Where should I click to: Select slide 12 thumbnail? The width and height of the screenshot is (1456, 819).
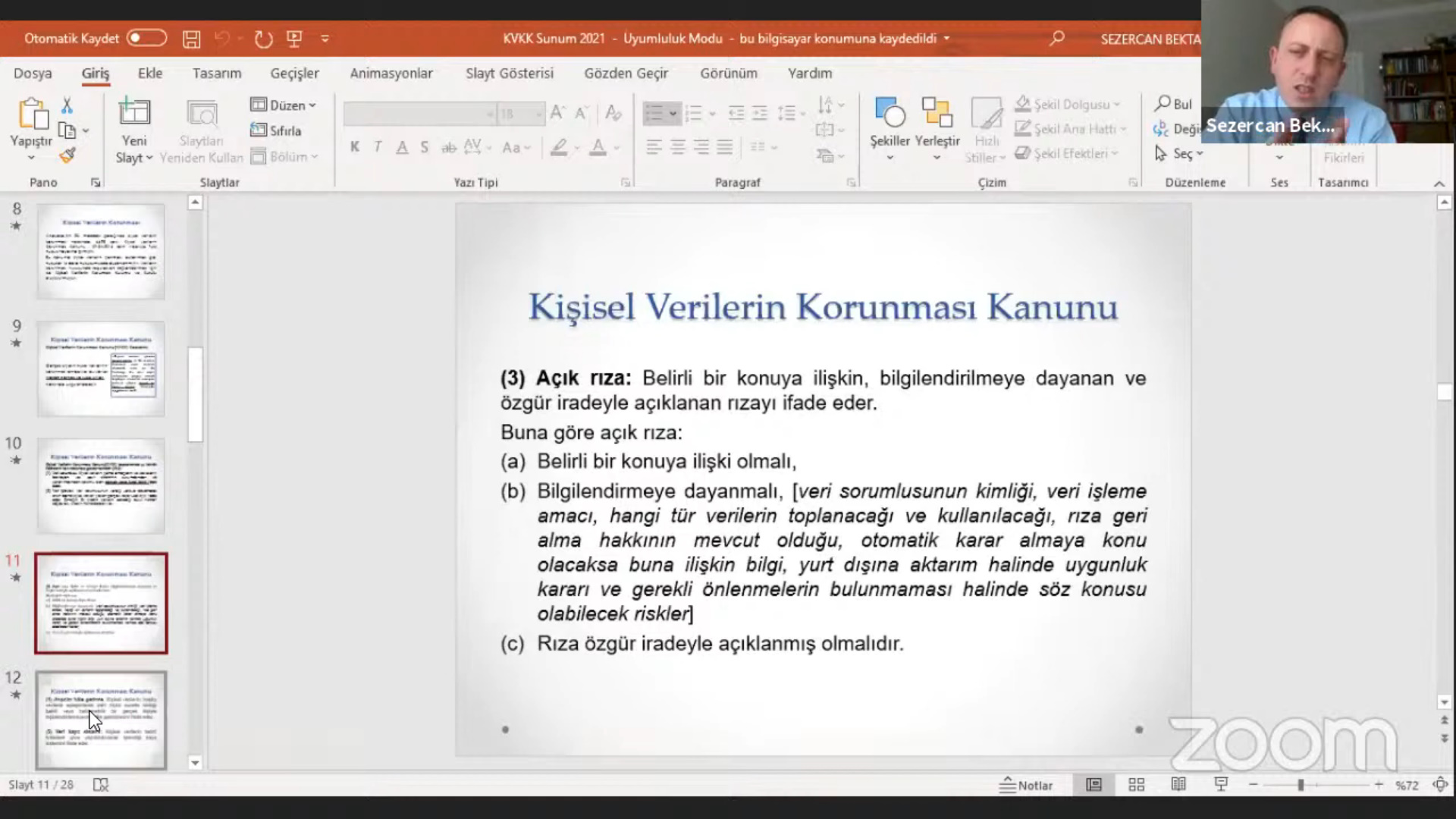click(101, 720)
